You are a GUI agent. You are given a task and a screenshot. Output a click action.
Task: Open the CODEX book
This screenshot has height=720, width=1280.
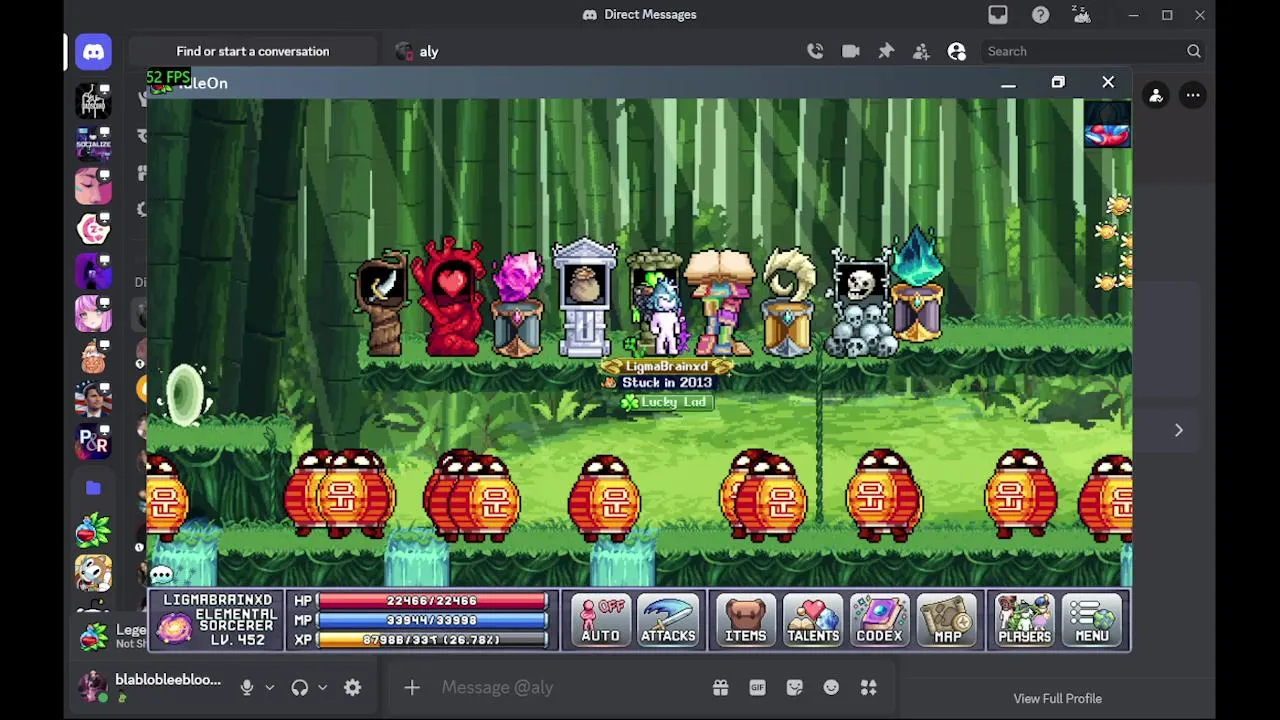[x=879, y=620]
